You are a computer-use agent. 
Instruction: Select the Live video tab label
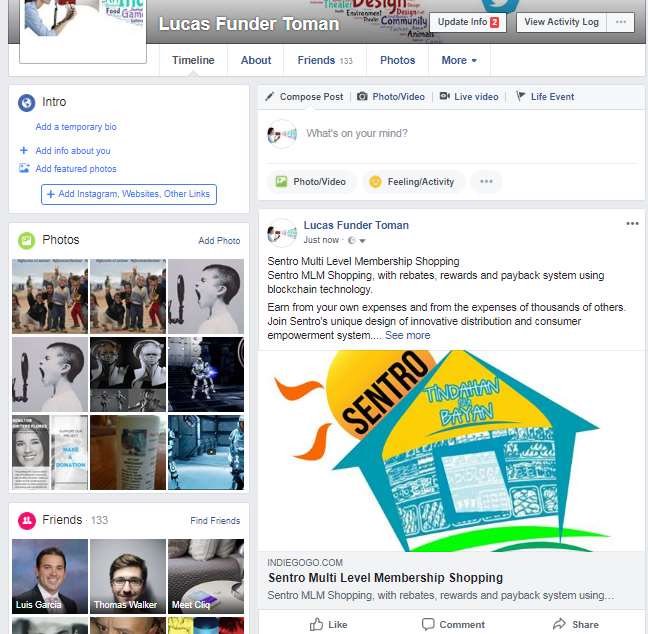tap(476, 97)
